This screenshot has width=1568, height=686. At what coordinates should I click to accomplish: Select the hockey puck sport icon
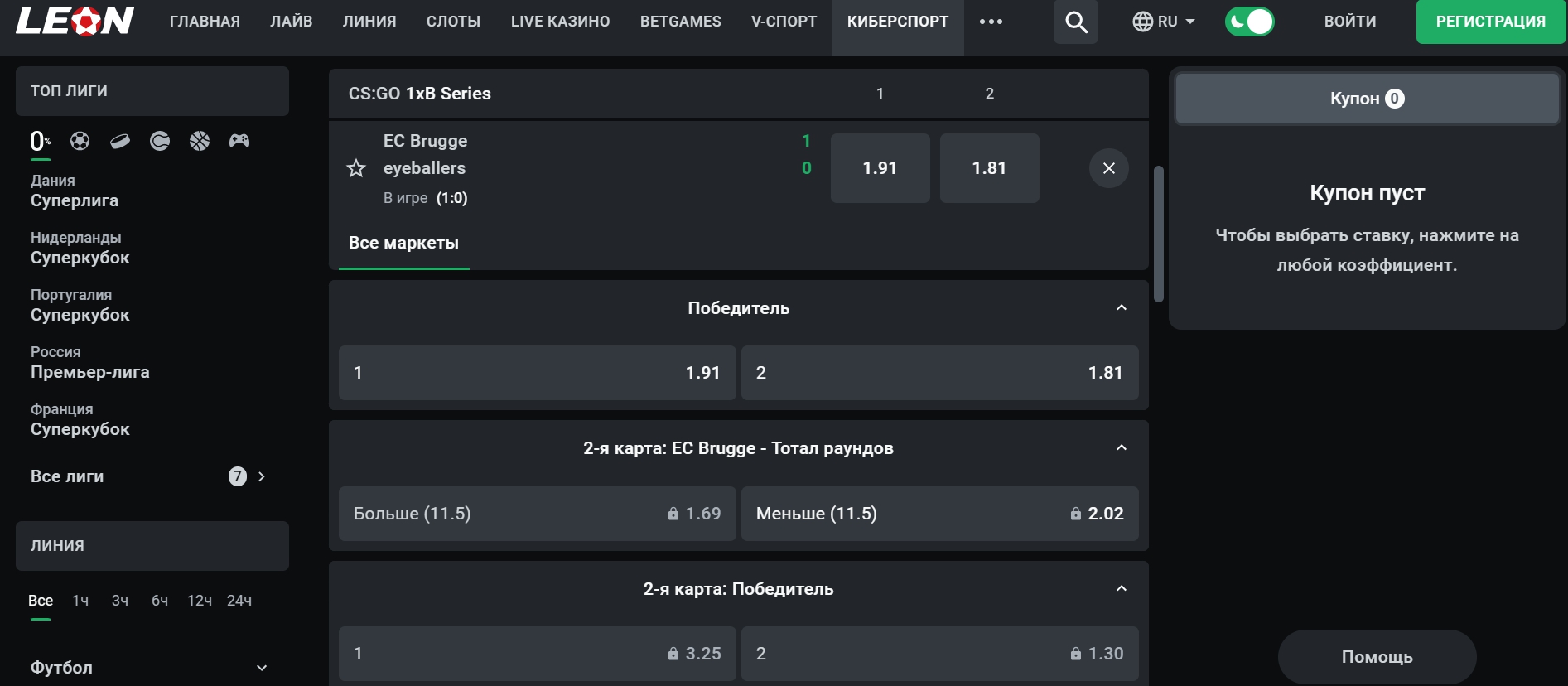click(x=120, y=141)
